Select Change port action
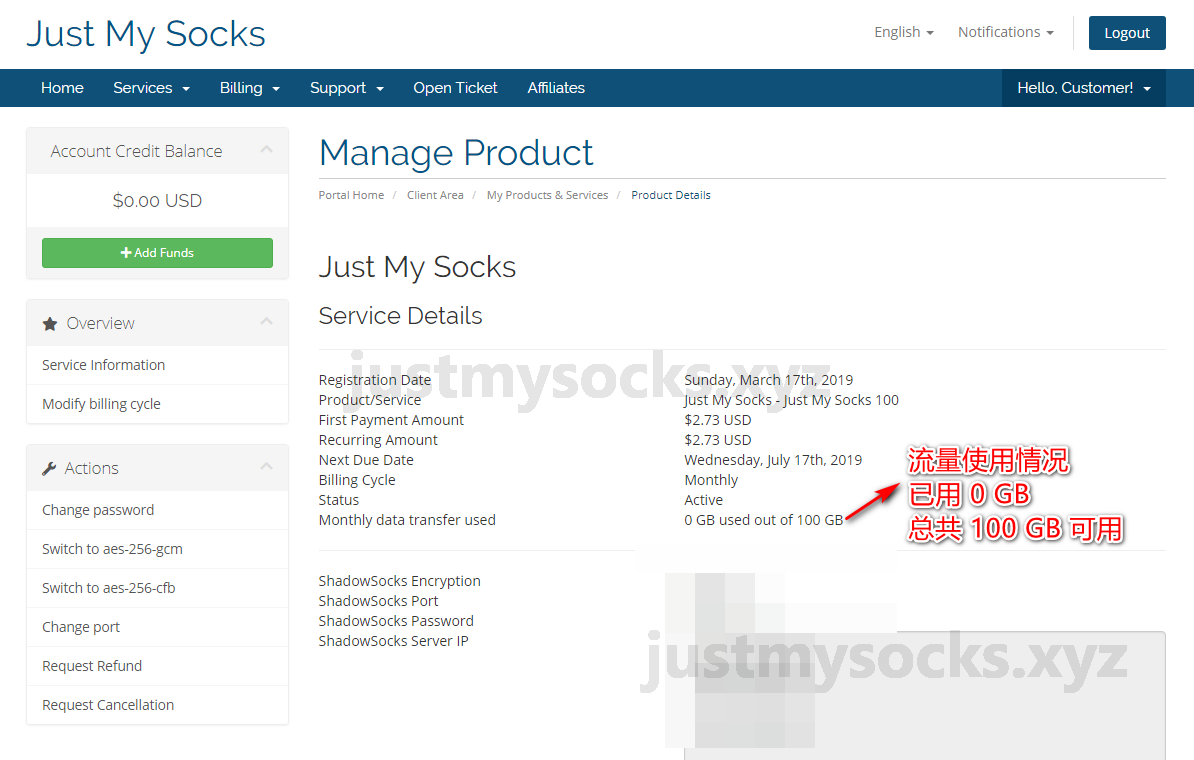1194x760 pixels. tap(158, 627)
